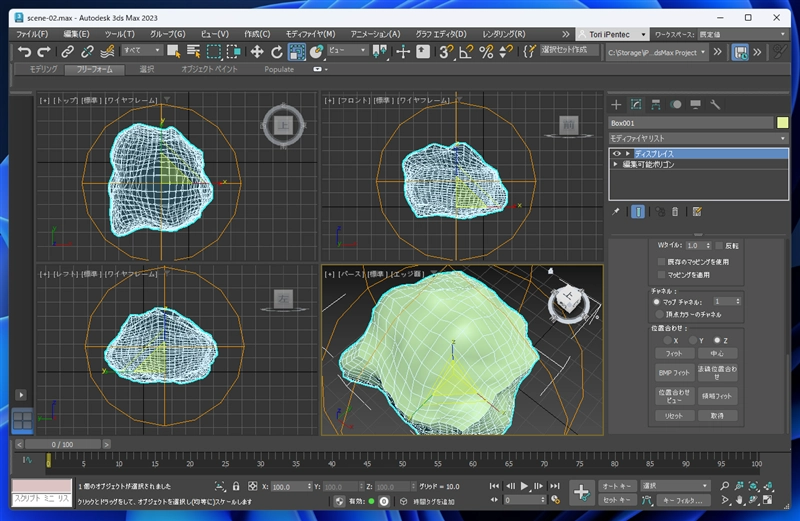
Task: Remove modifier with the trash icon
Action: click(x=675, y=211)
